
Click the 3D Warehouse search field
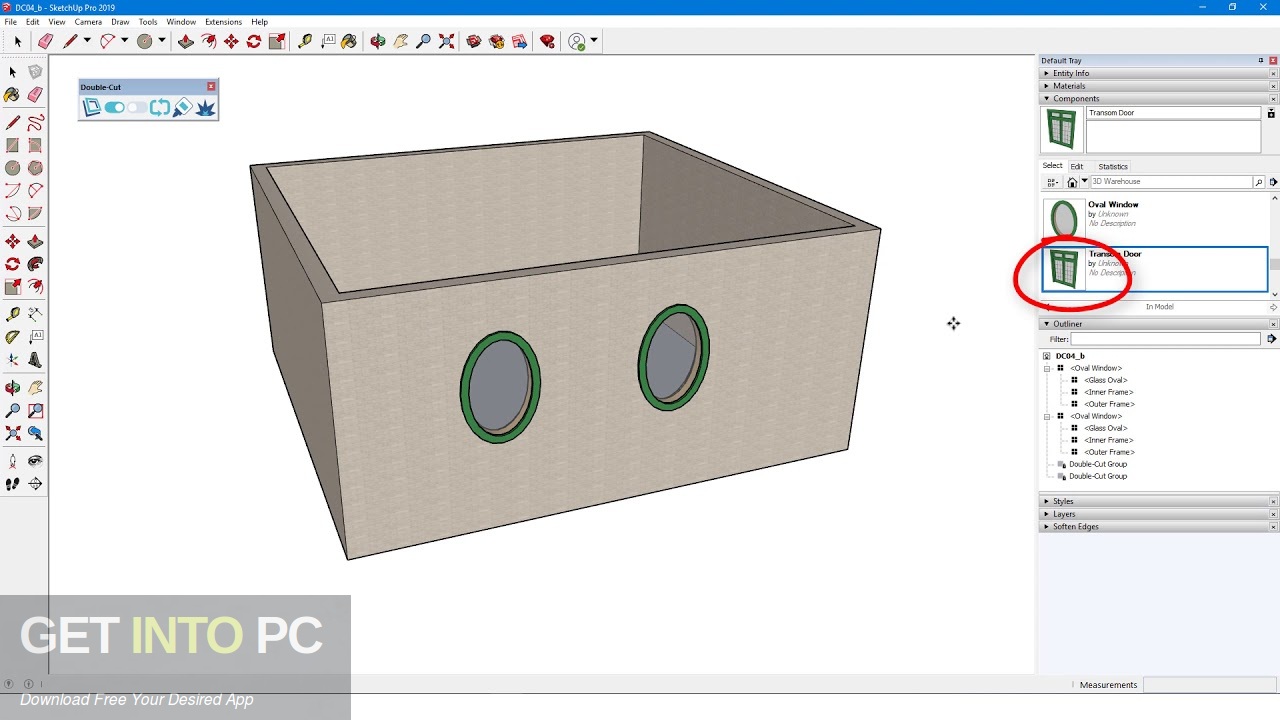(x=1171, y=182)
